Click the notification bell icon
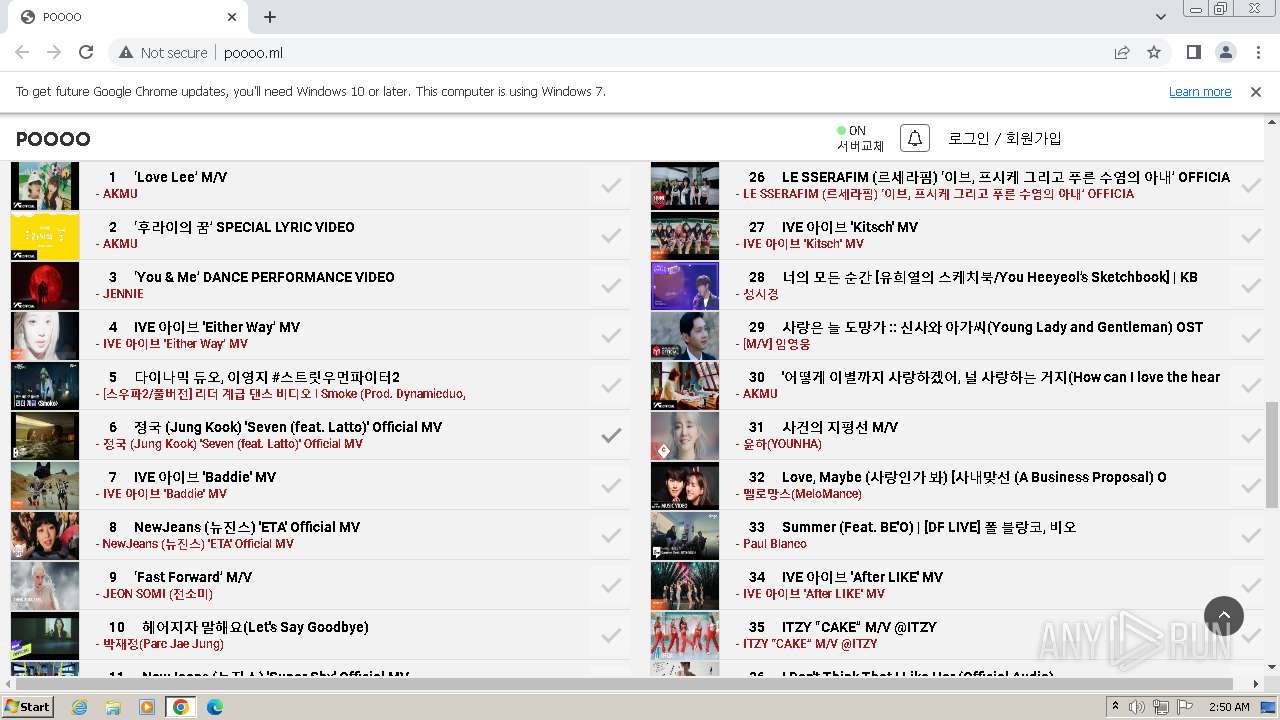 click(x=914, y=138)
